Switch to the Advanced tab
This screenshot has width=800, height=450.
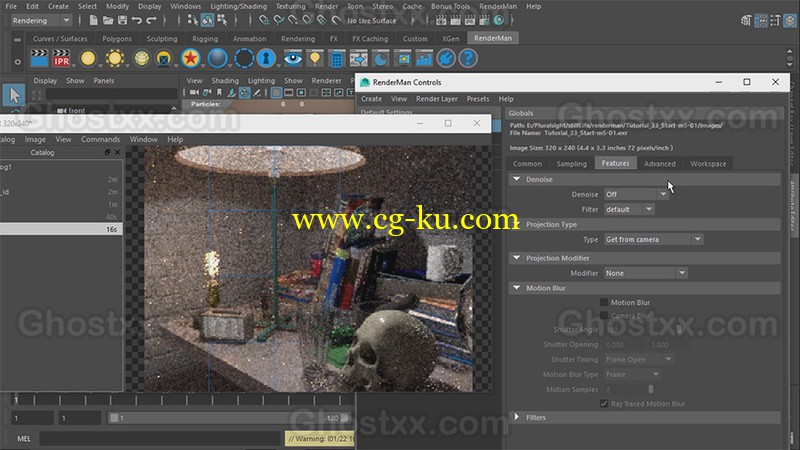(x=660, y=164)
